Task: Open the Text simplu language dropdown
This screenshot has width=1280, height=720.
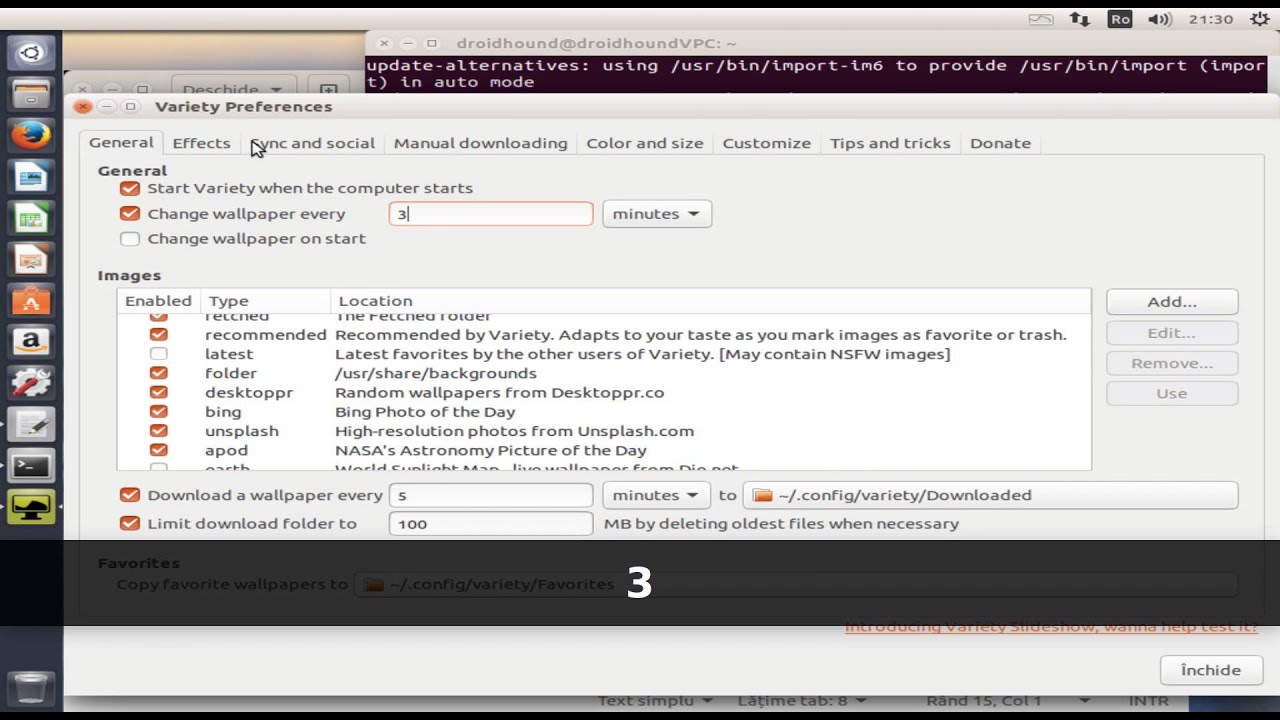Action: coord(656,701)
